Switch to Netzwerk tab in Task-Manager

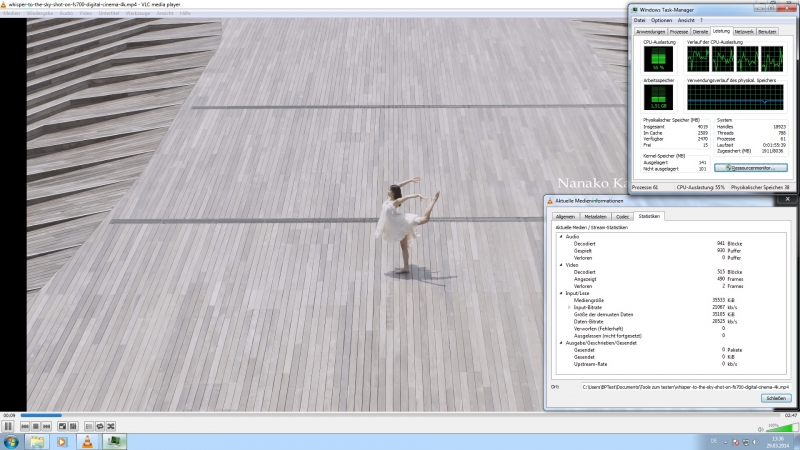pos(744,32)
